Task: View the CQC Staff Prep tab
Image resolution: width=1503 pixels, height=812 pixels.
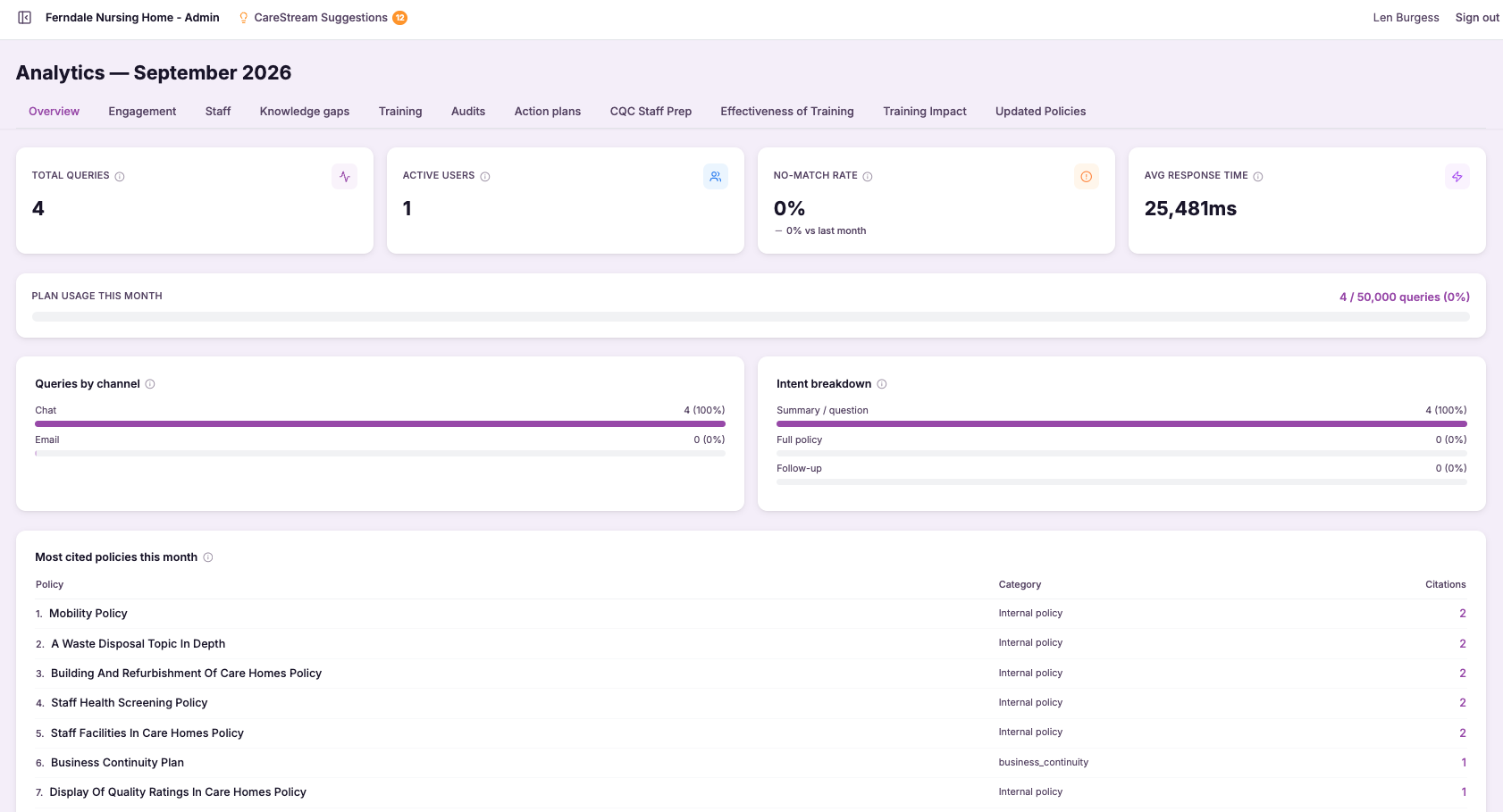Action: coord(651,112)
